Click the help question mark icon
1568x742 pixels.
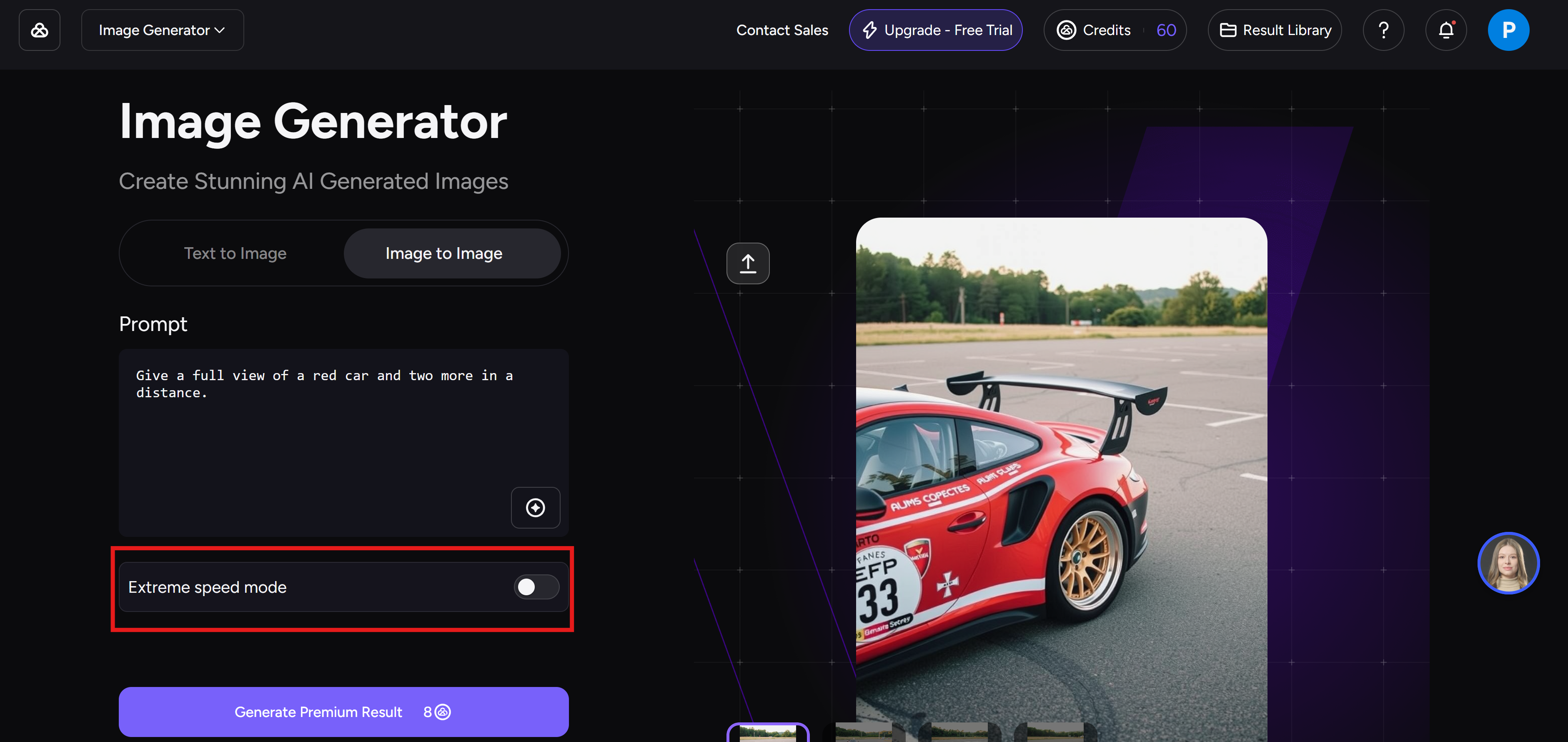[x=1383, y=30]
